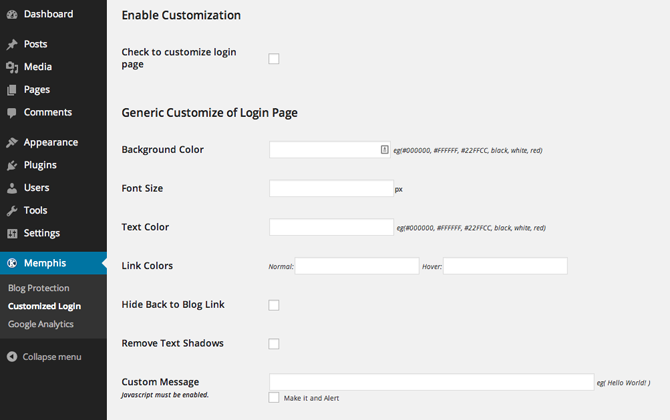Viewport: 670px width, 420px height.
Task: Go to the Google Analytics submenu link
Action: click(40, 324)
